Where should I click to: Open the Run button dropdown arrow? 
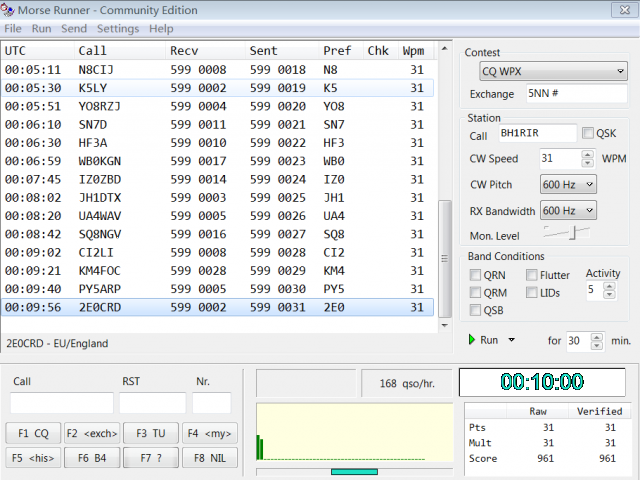511,340
